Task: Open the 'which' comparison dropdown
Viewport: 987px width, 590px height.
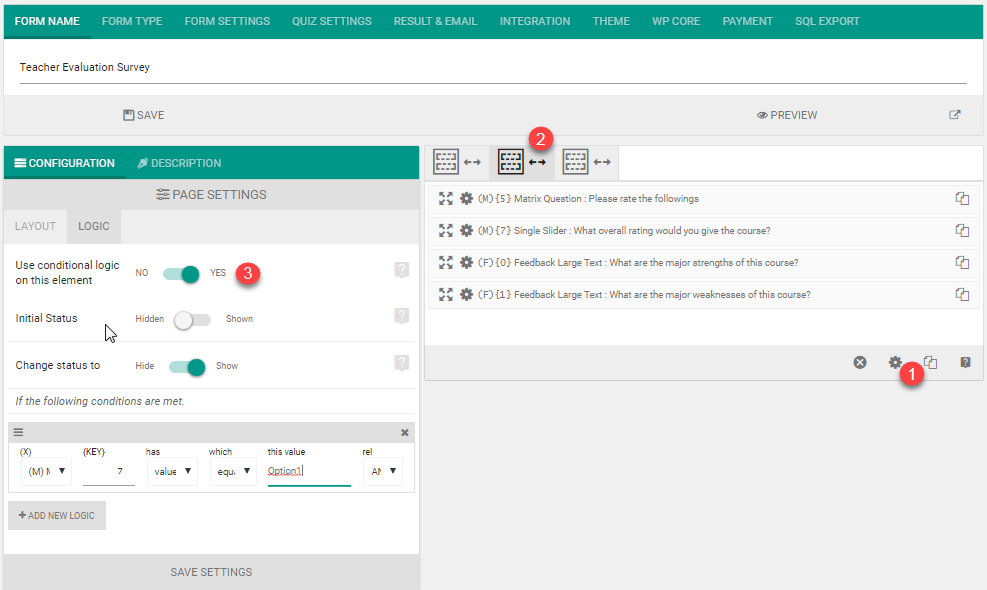Action: click(x=233, y=471)
